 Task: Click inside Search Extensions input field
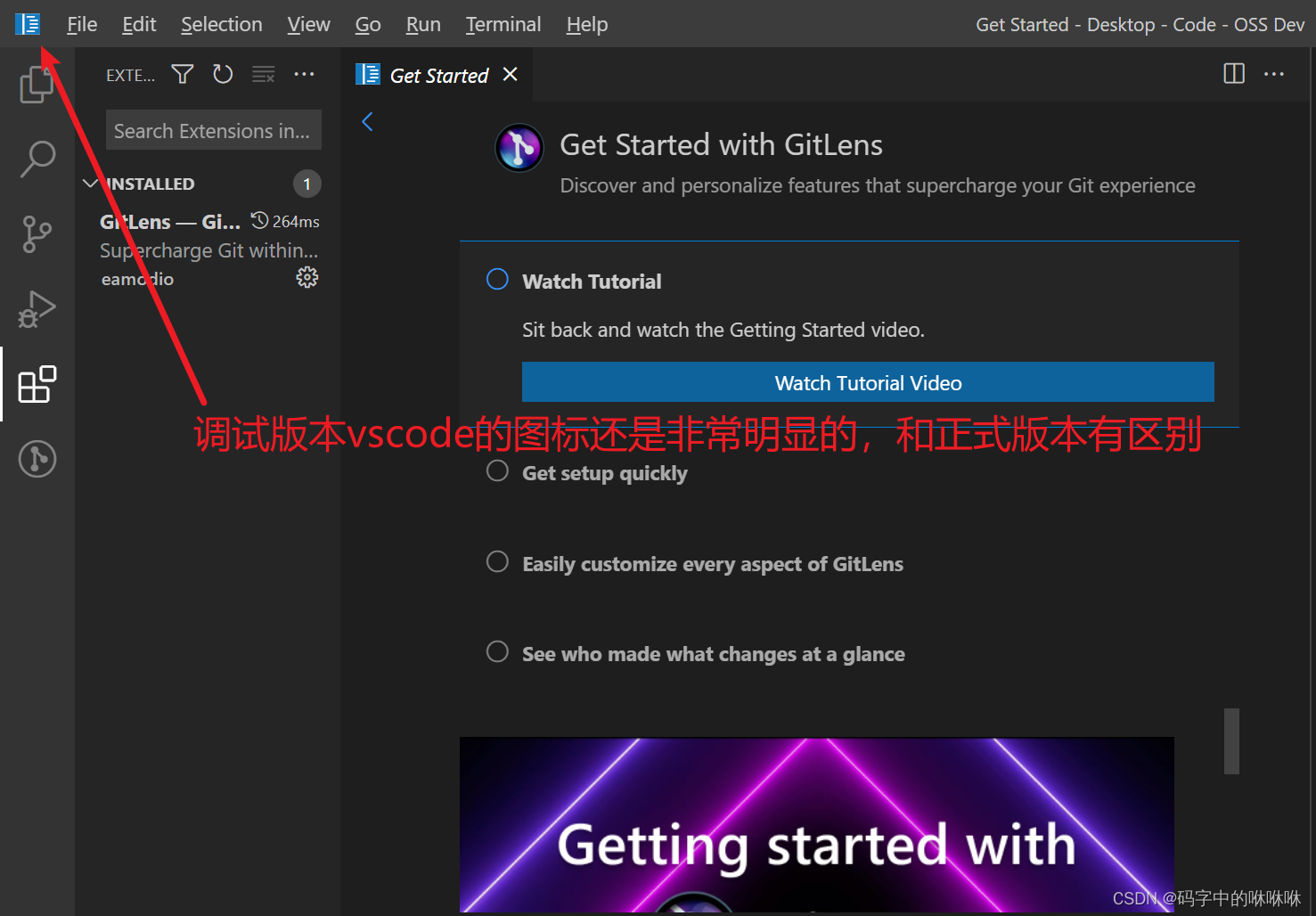point(213,131)
